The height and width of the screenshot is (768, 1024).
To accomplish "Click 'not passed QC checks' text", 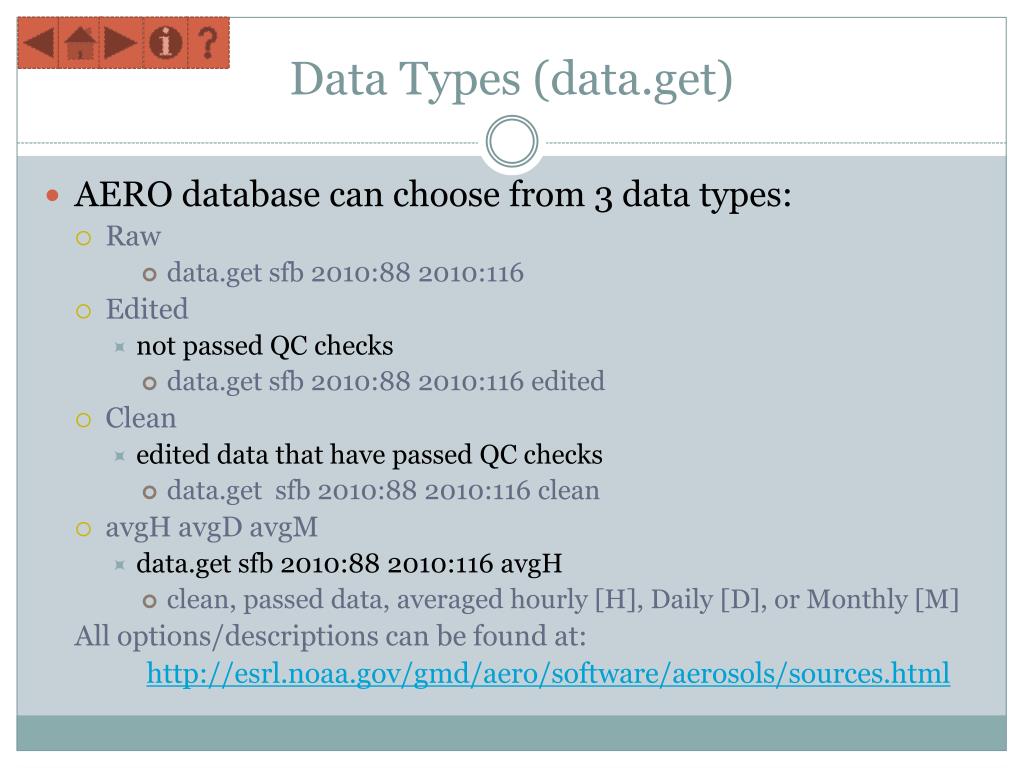I will coord(264,345).
